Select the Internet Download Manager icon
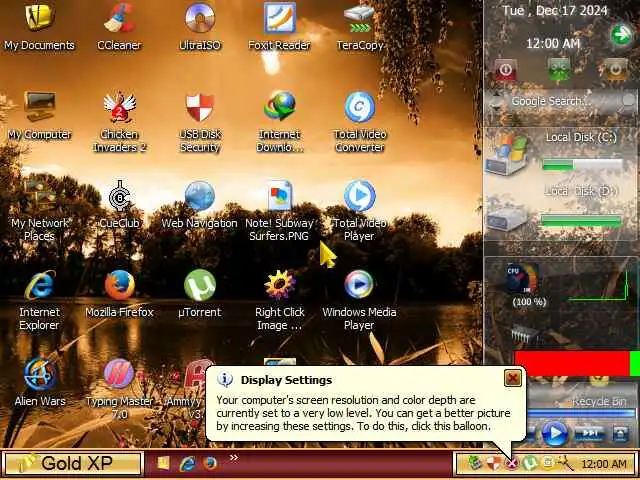 (280, 122)
